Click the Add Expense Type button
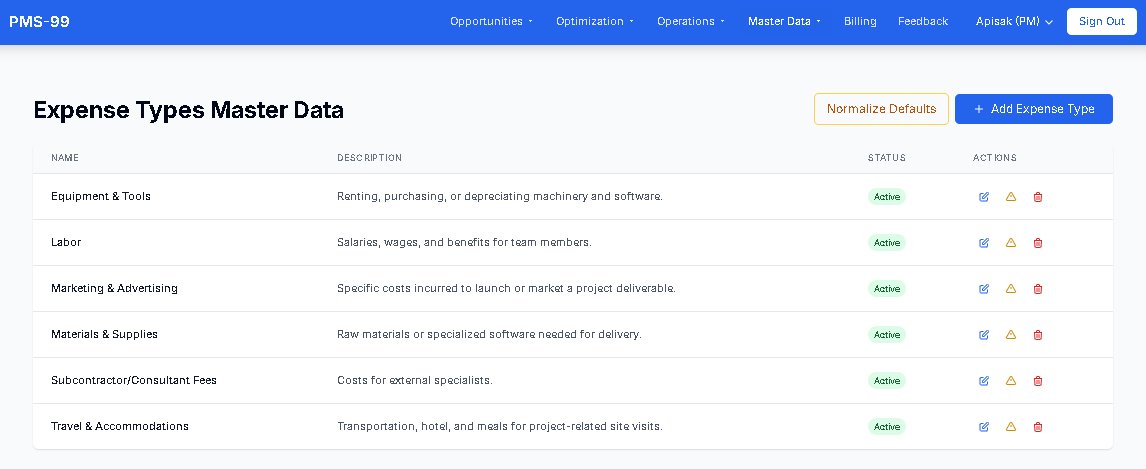The width and height of the screenshot is (1146, 469). click(x=1033, y=109)
